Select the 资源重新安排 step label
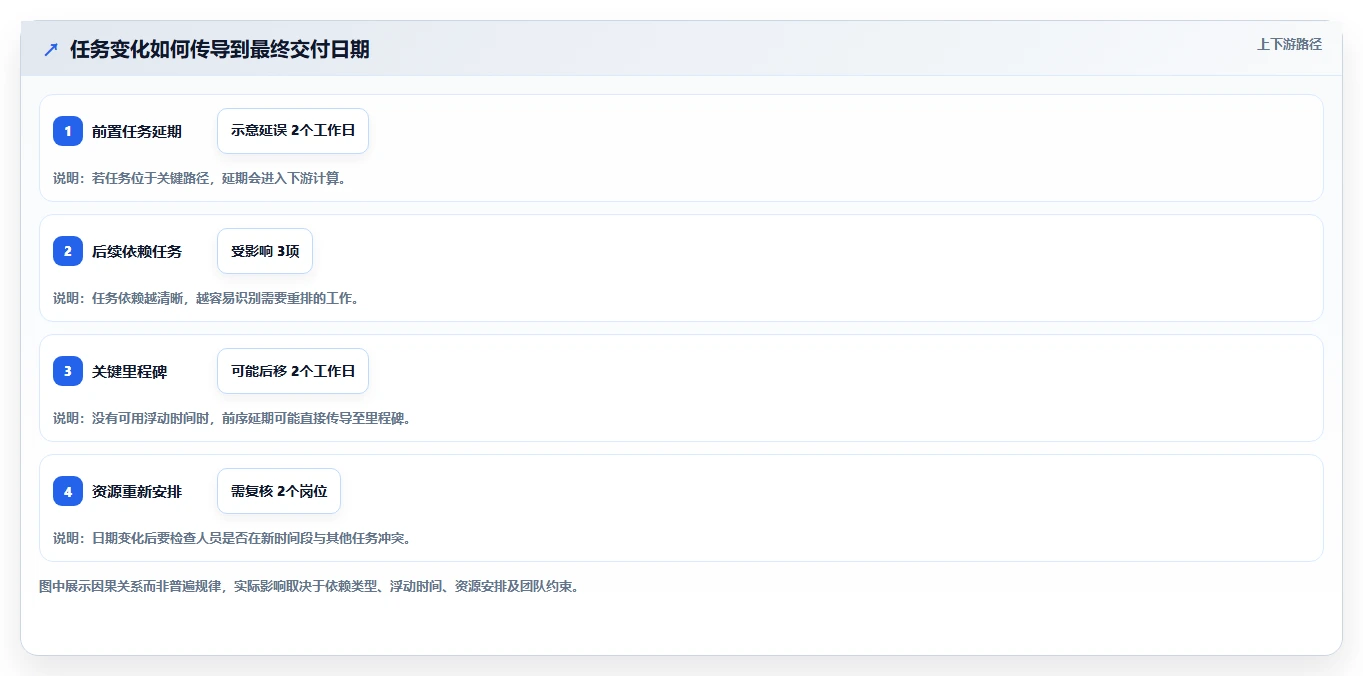Viewport: 1363px width, 676px height. point(137,491)
